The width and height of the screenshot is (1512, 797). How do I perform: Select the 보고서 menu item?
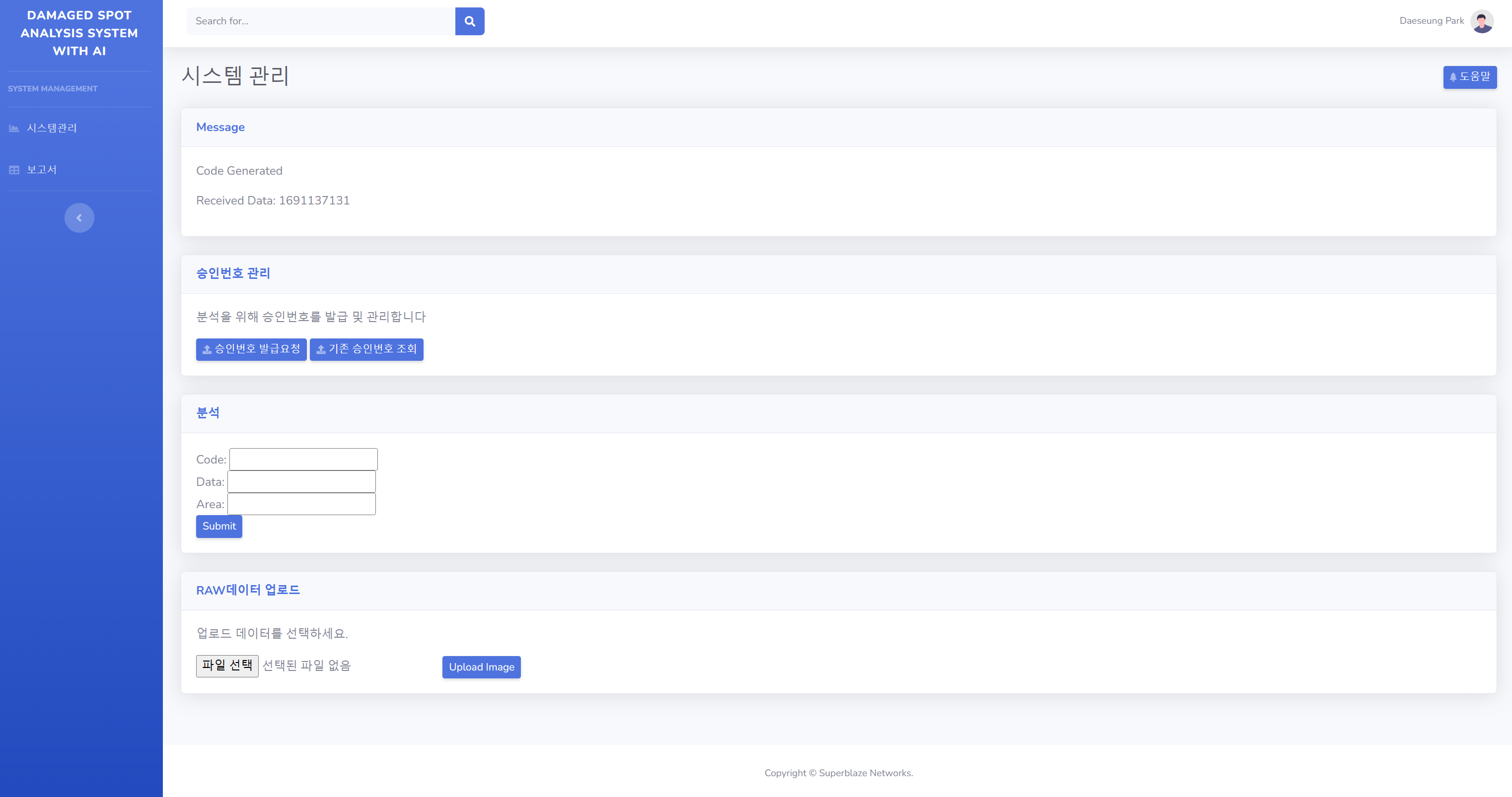[42, 170]
